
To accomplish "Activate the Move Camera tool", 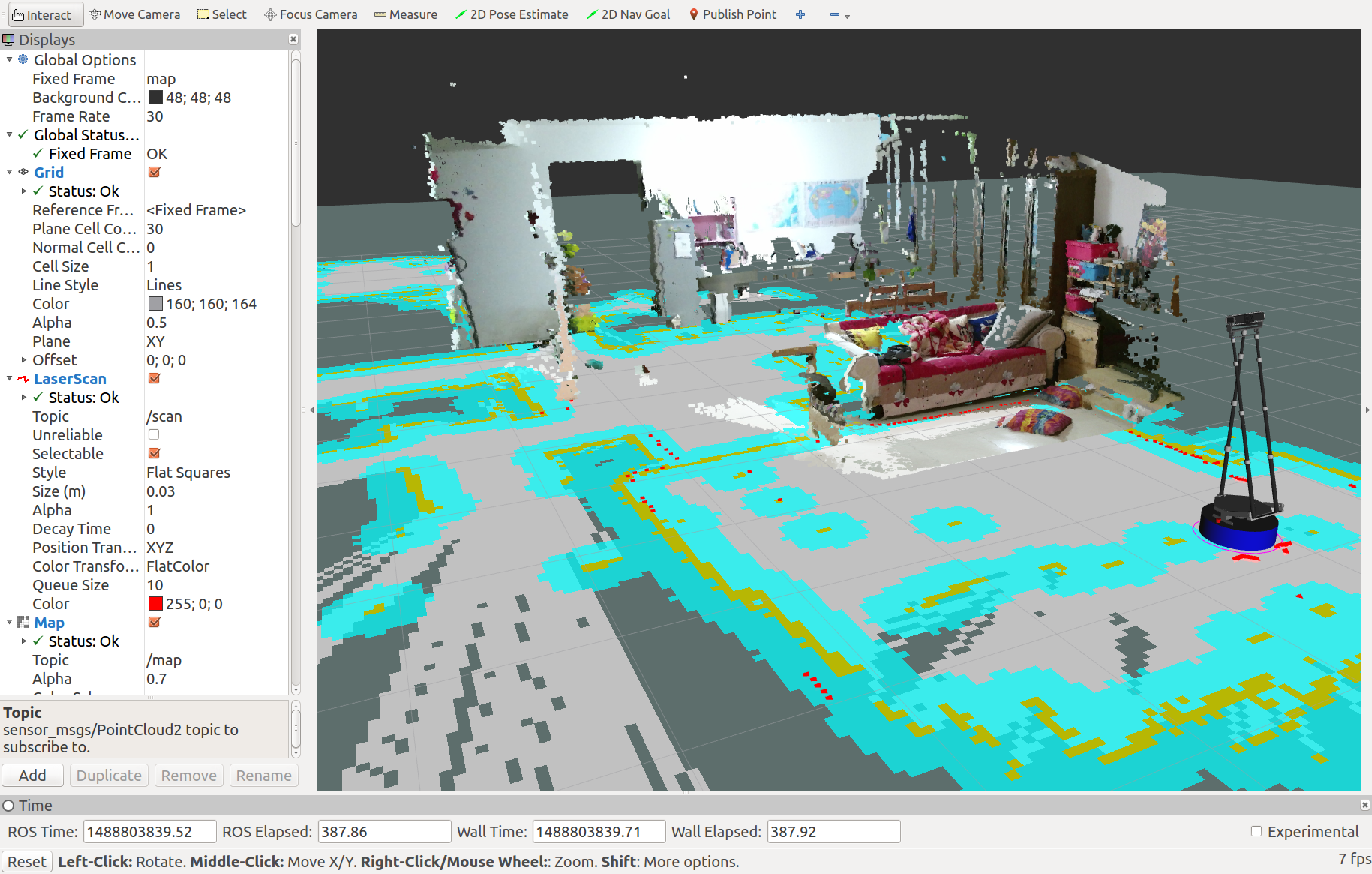I will coord(134,14).
